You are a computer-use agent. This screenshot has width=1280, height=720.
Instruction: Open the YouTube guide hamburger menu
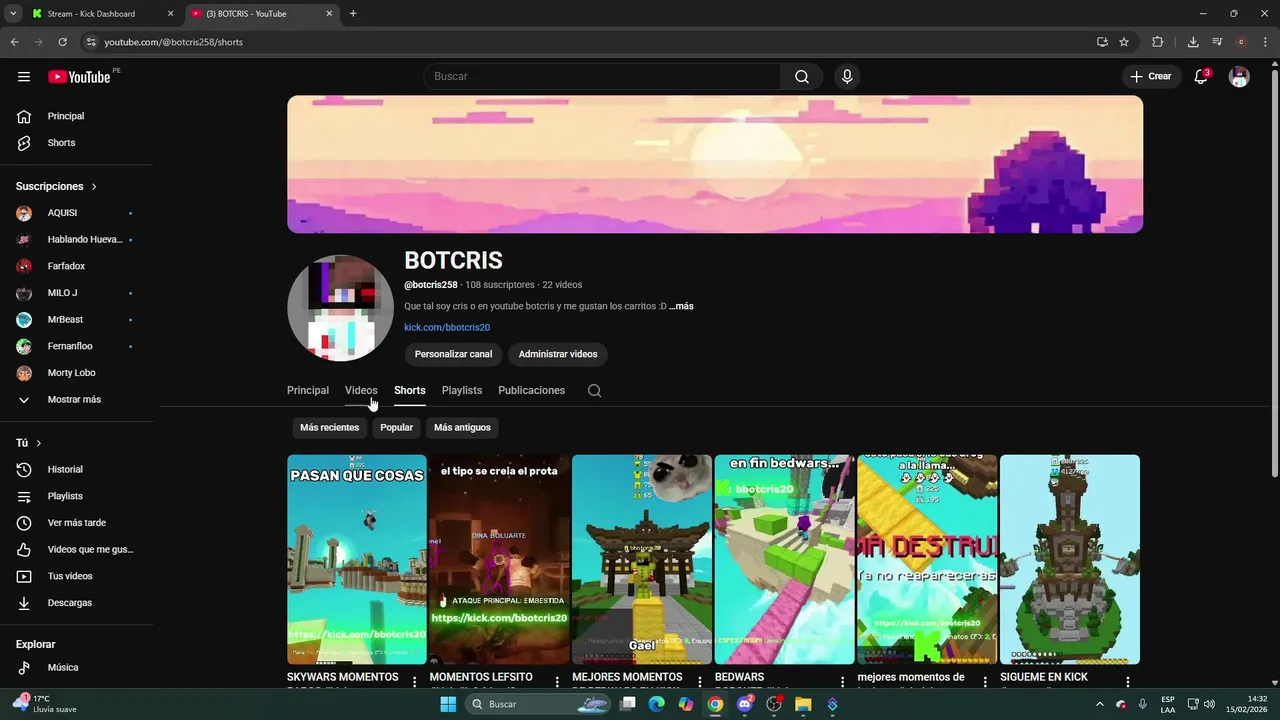pyautogui.click(x=24, y=77)
